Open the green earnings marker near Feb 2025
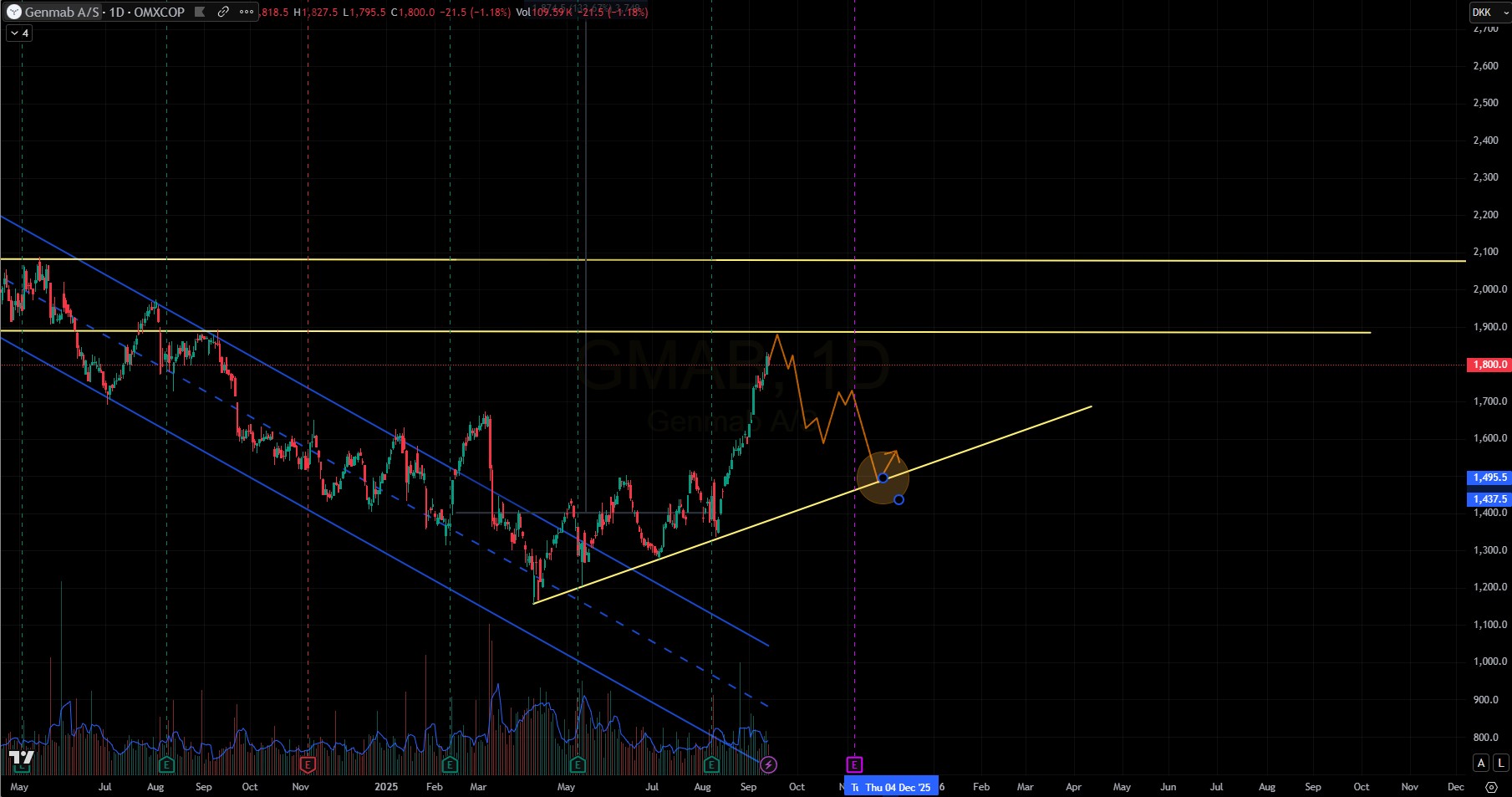The width and height of the screenshot is (1512, 797). (450, 764)
